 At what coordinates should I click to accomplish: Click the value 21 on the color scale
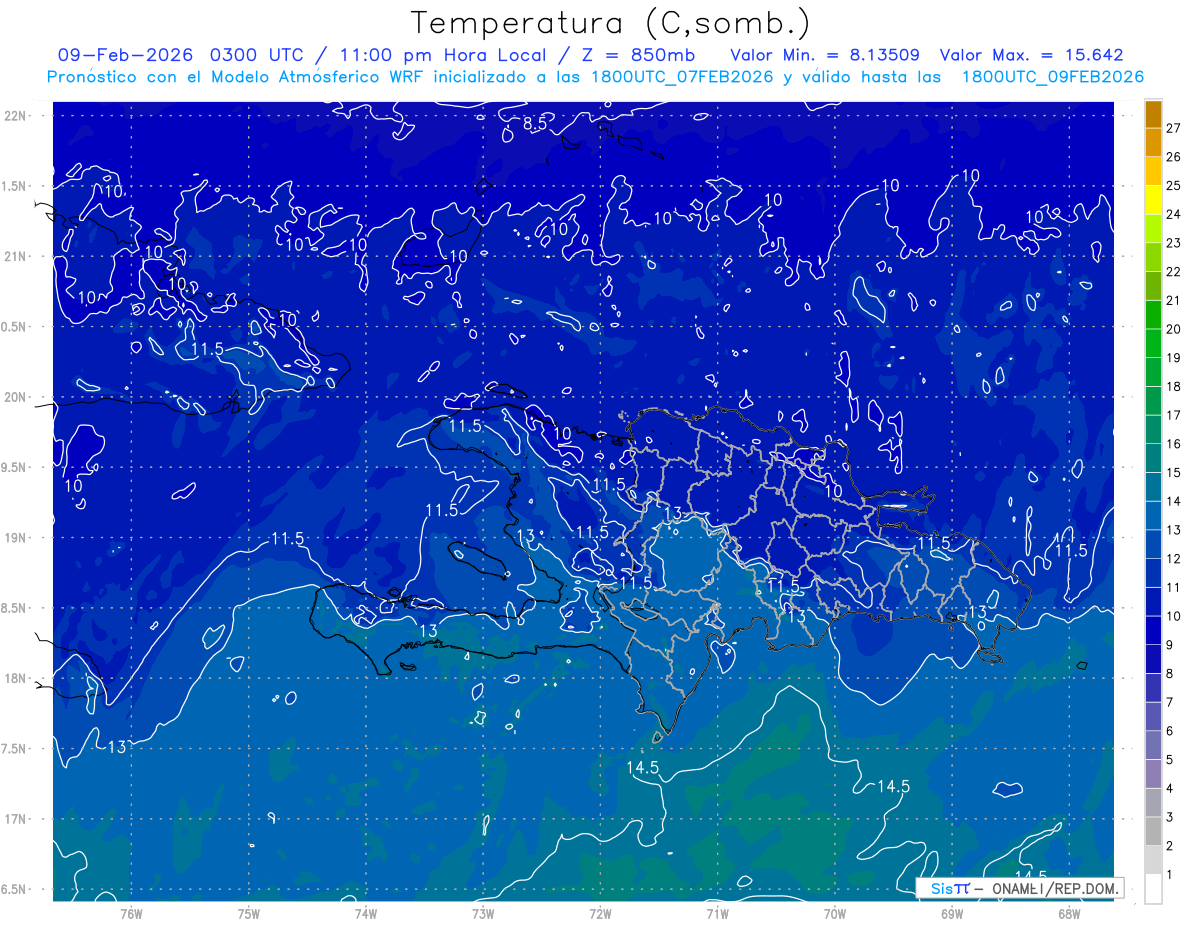[x=1174, y=300]
